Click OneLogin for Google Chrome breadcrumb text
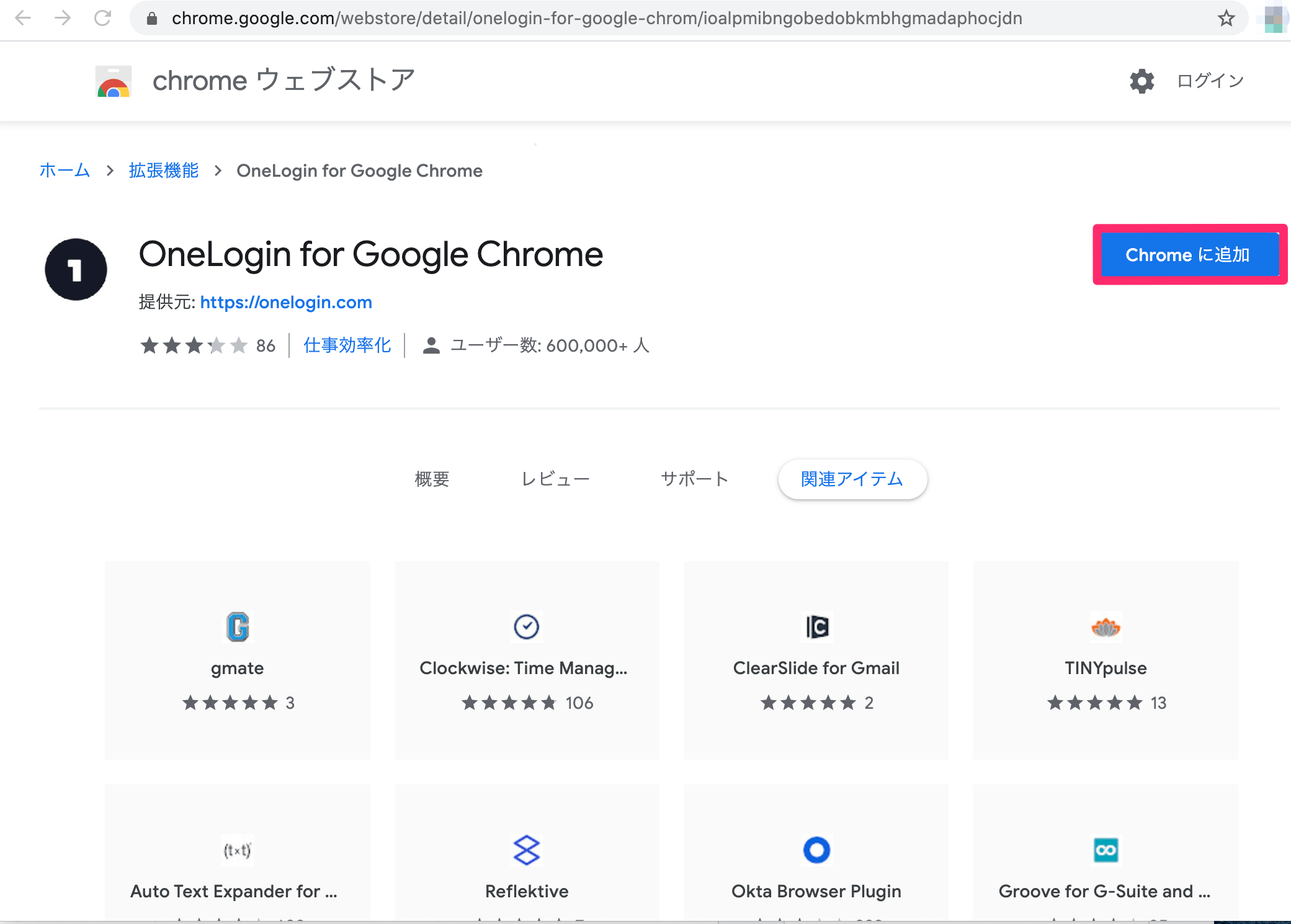 pos(360,171)
